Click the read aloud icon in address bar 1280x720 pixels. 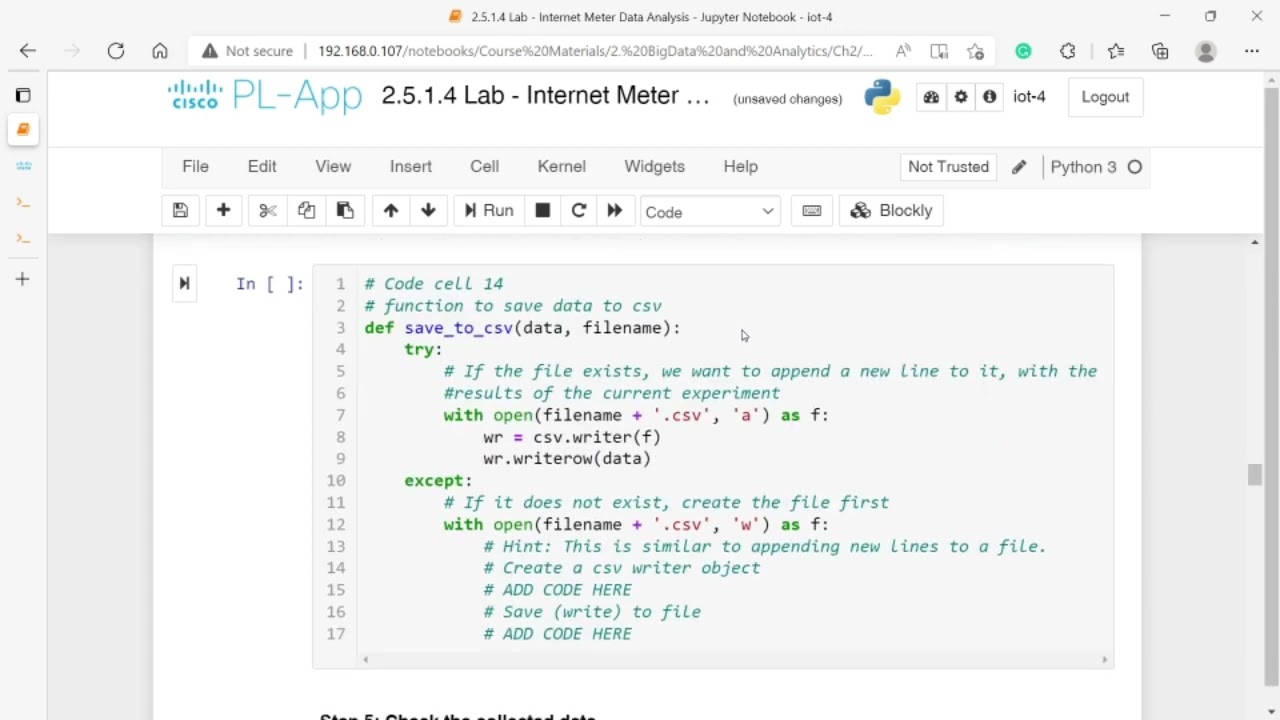click(903, 51)
